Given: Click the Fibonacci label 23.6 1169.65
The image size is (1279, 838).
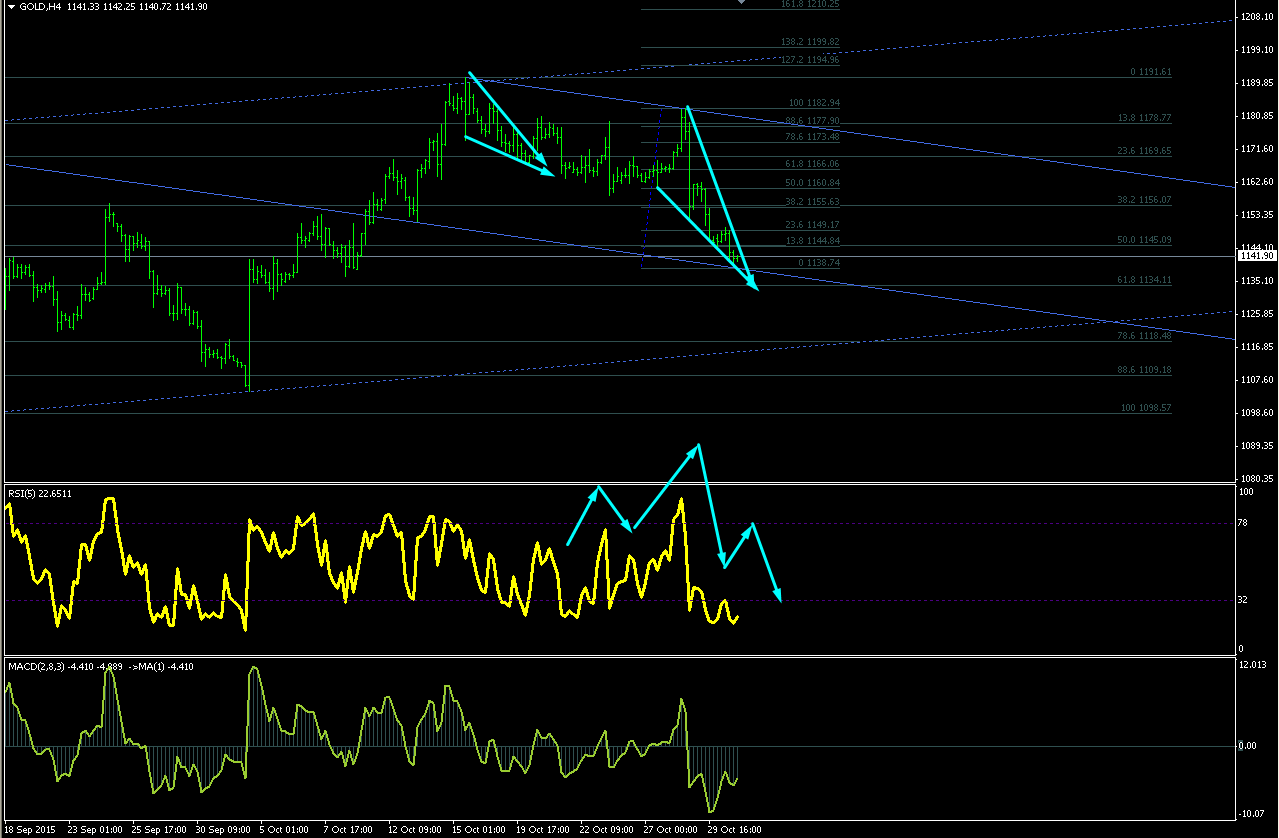Looking at the screenshot, I should [1144, 150].
